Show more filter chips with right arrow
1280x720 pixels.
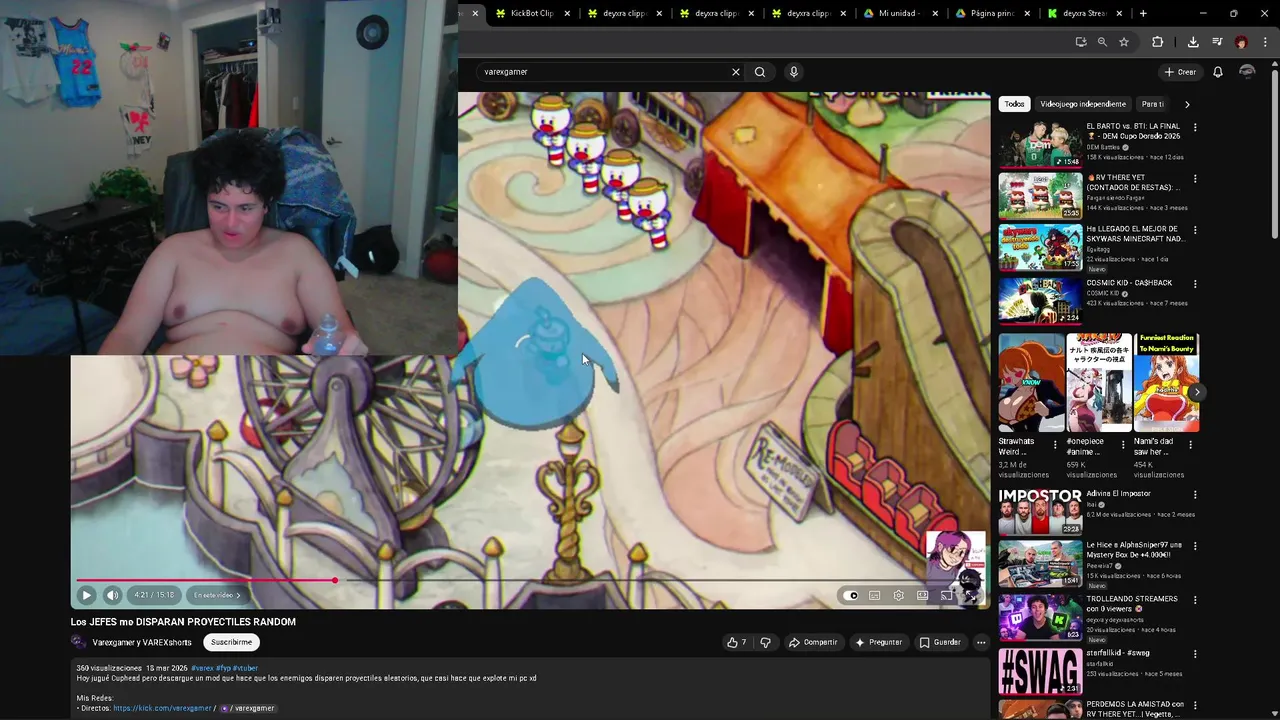coord(1187,104)
